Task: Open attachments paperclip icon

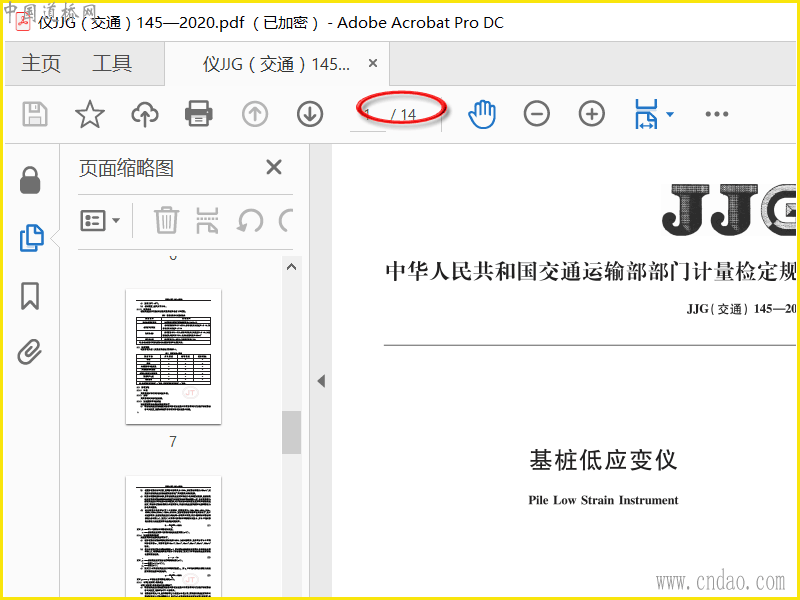Action: pos(30,352)
